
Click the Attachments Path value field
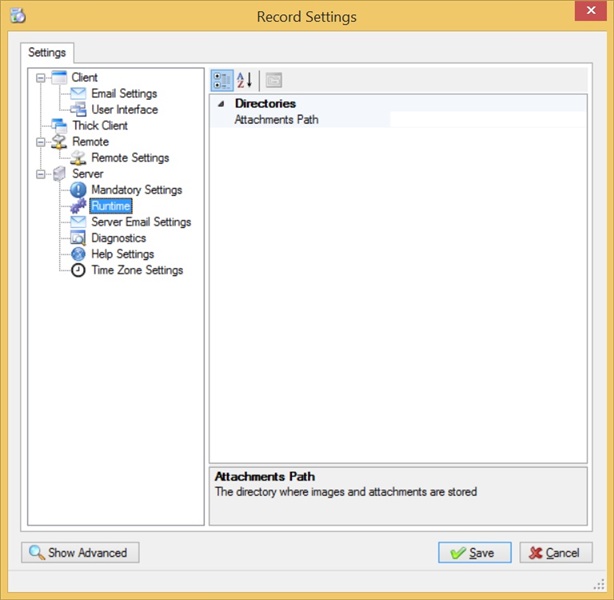pos(488,119)
